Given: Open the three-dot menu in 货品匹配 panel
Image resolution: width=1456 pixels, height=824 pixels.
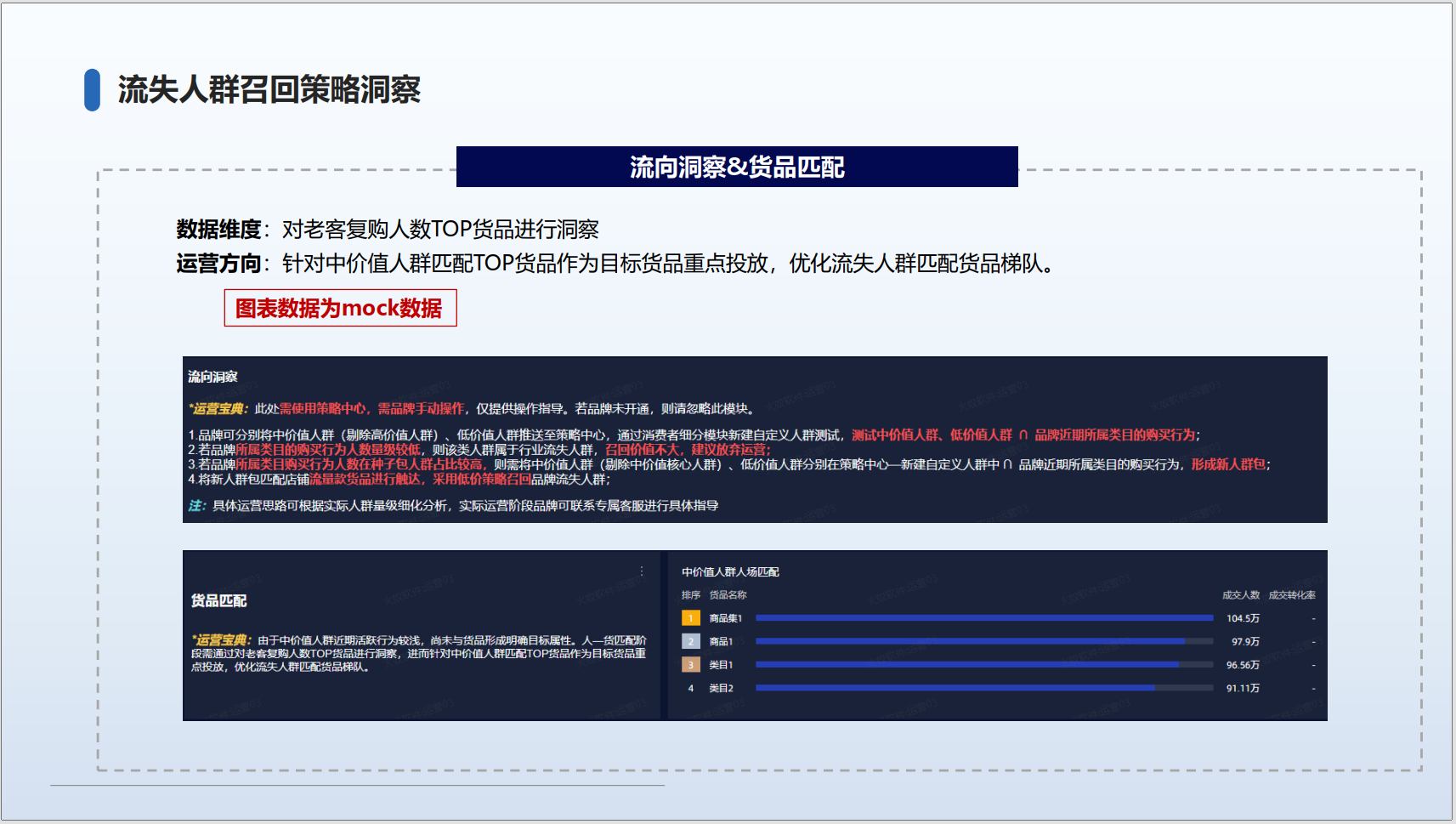Looking at the screenshot, I should tap(642, 571).
